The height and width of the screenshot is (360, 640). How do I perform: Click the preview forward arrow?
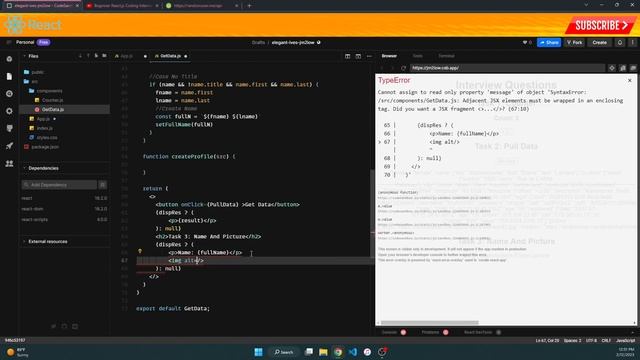392,68
